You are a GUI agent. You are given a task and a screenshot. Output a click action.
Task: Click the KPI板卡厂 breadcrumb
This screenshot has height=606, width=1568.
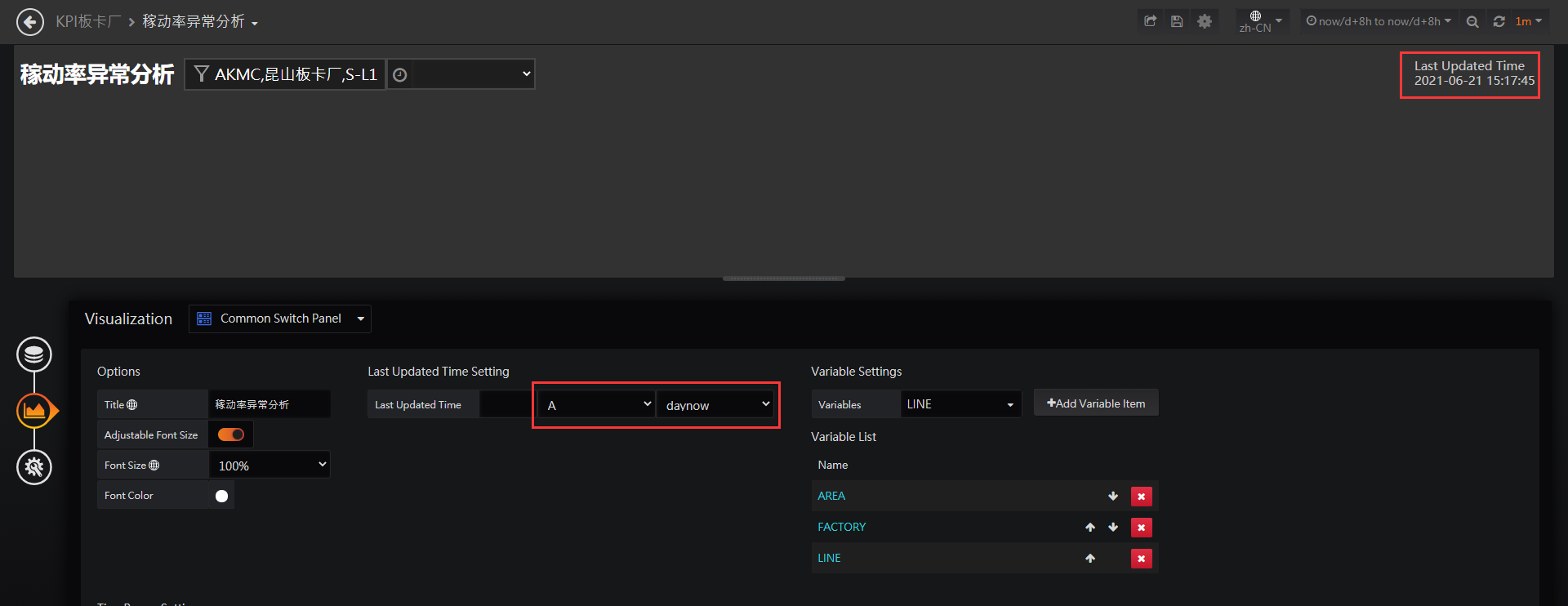pos(88,21)
